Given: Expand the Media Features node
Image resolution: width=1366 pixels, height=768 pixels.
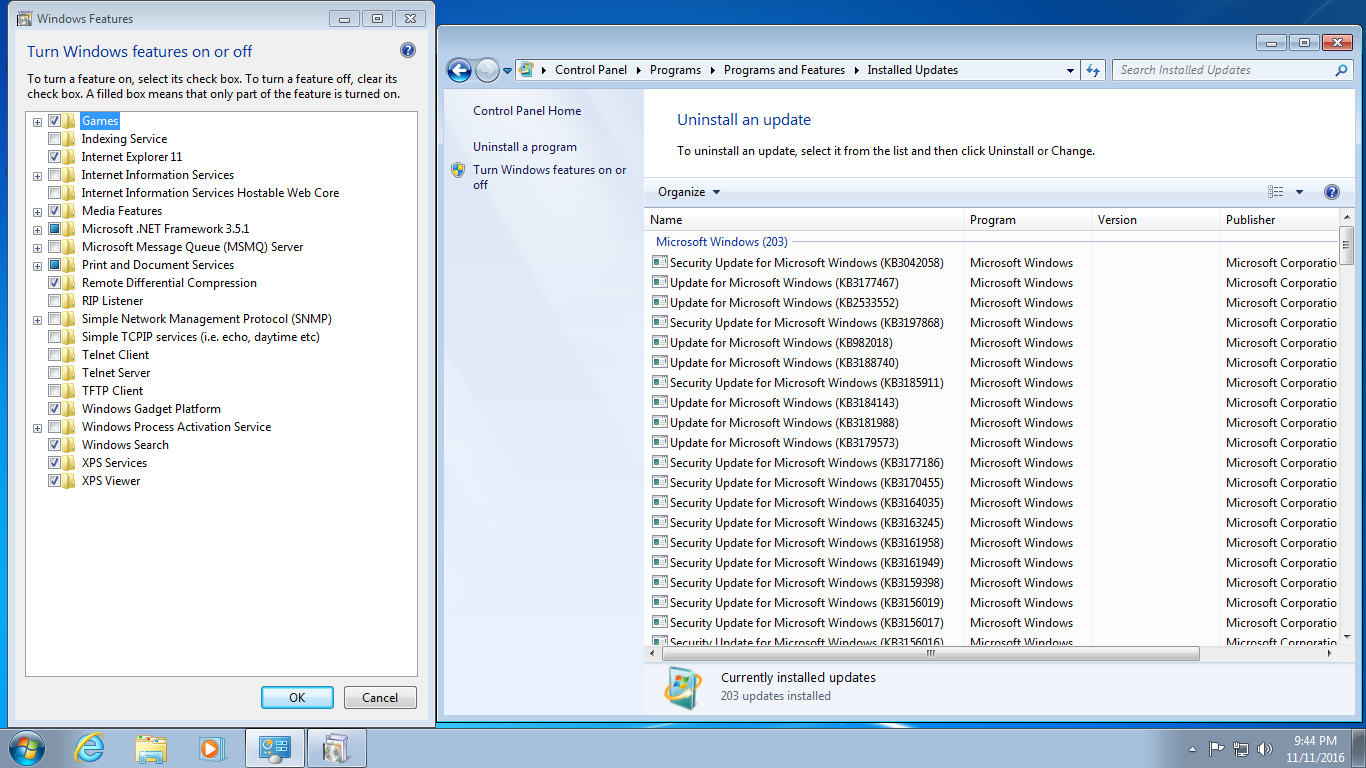Looking at the screenshot, I should [x=38, y=212].
